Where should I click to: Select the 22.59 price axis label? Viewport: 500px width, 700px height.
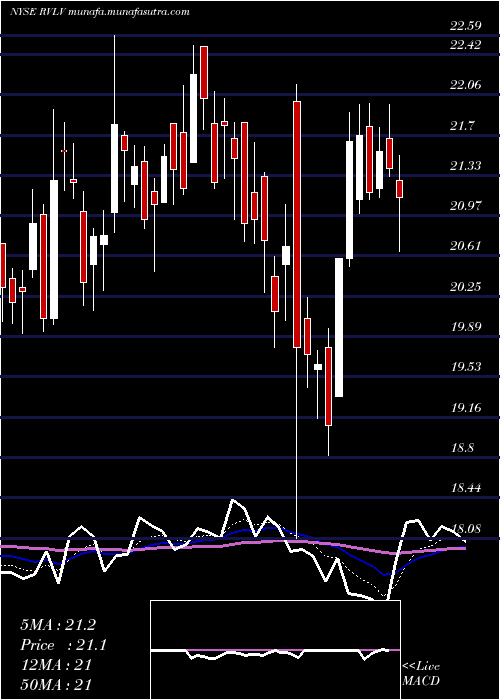[466, 26]
